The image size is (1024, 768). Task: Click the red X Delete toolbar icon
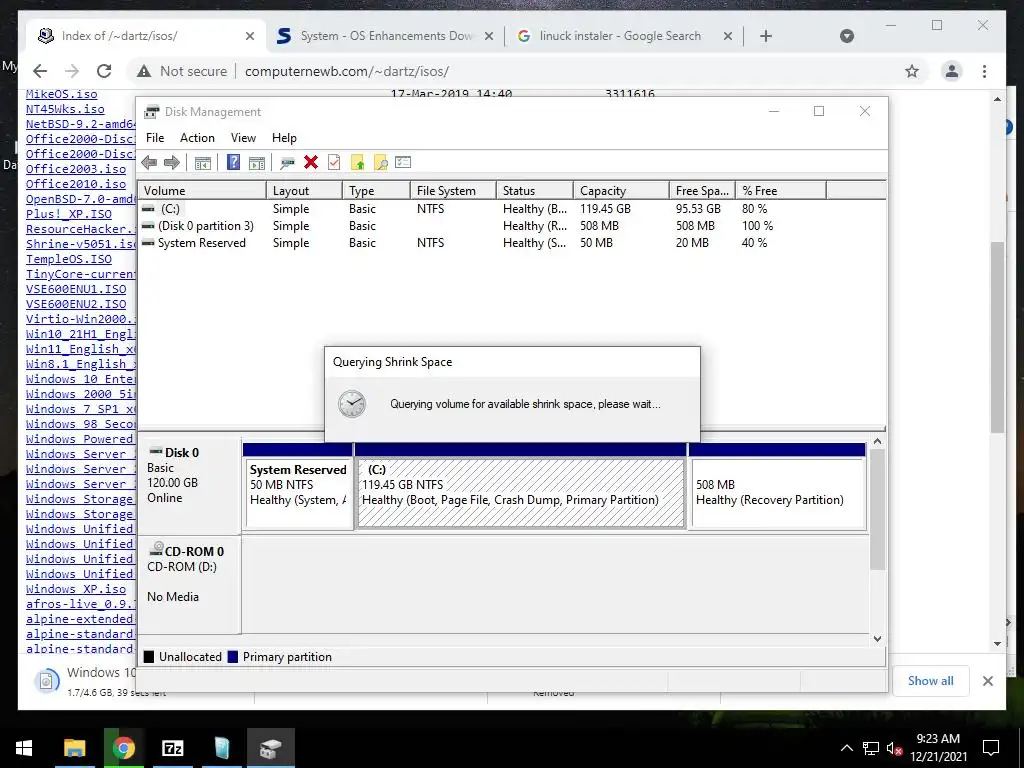coord(311,163)
